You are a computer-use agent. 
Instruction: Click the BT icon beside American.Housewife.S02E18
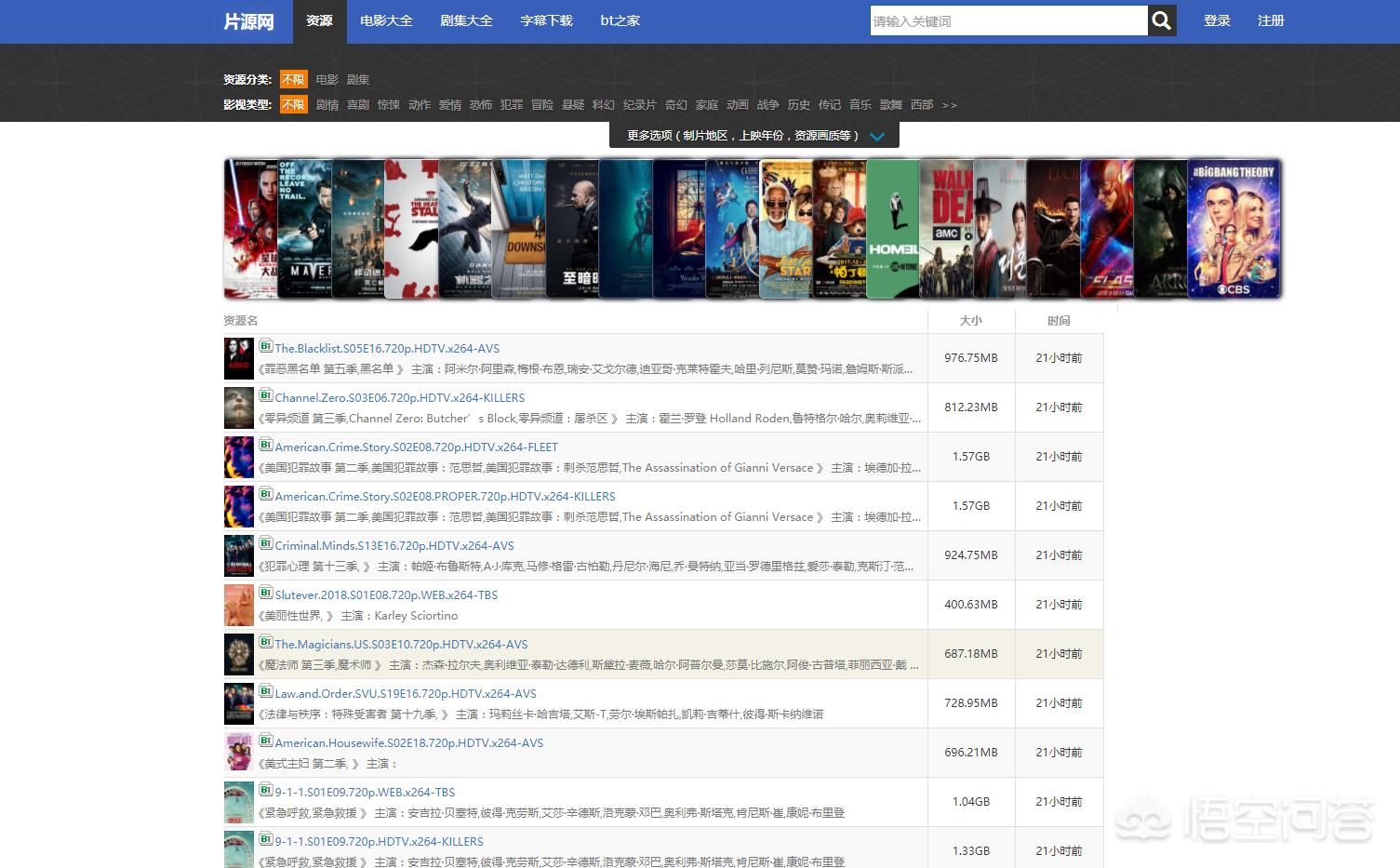tap(265, 741)
